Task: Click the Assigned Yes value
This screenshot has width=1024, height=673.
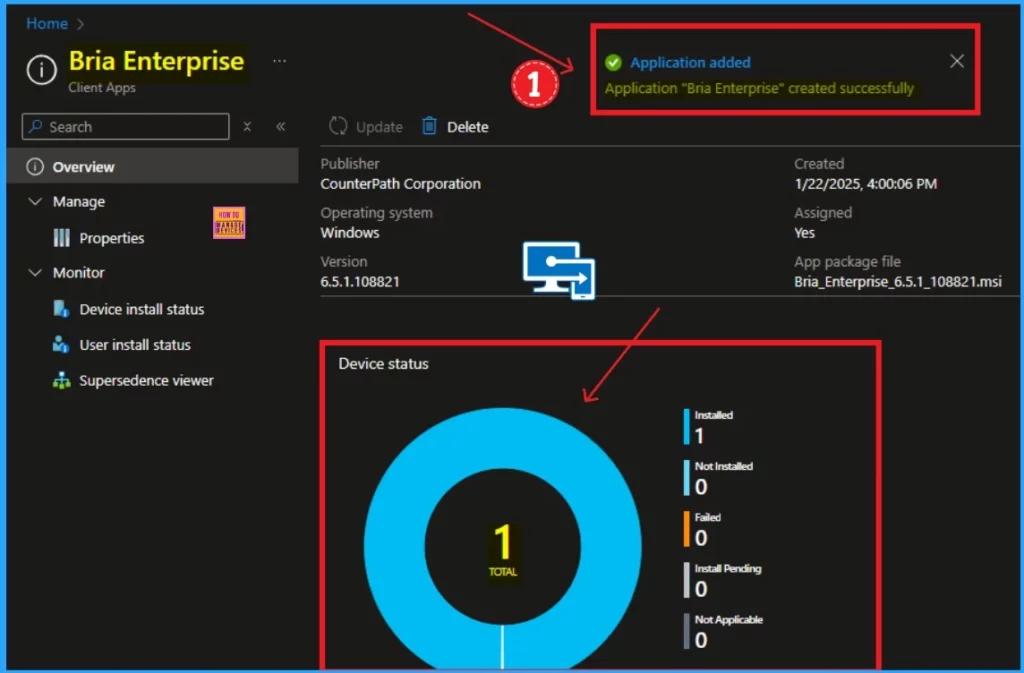Action: click(x=805, y=233)
